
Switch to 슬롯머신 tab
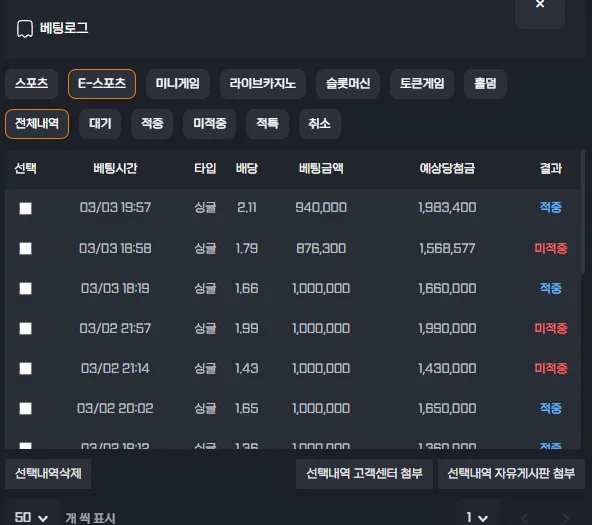click(x=348, y=83)
